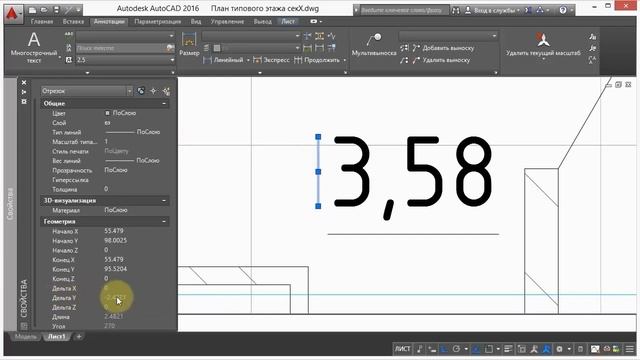Image resolution: width=640 pixels, height=360 pixels.
Task: Click the search keyword input field
Action: [x=404, y=10]
